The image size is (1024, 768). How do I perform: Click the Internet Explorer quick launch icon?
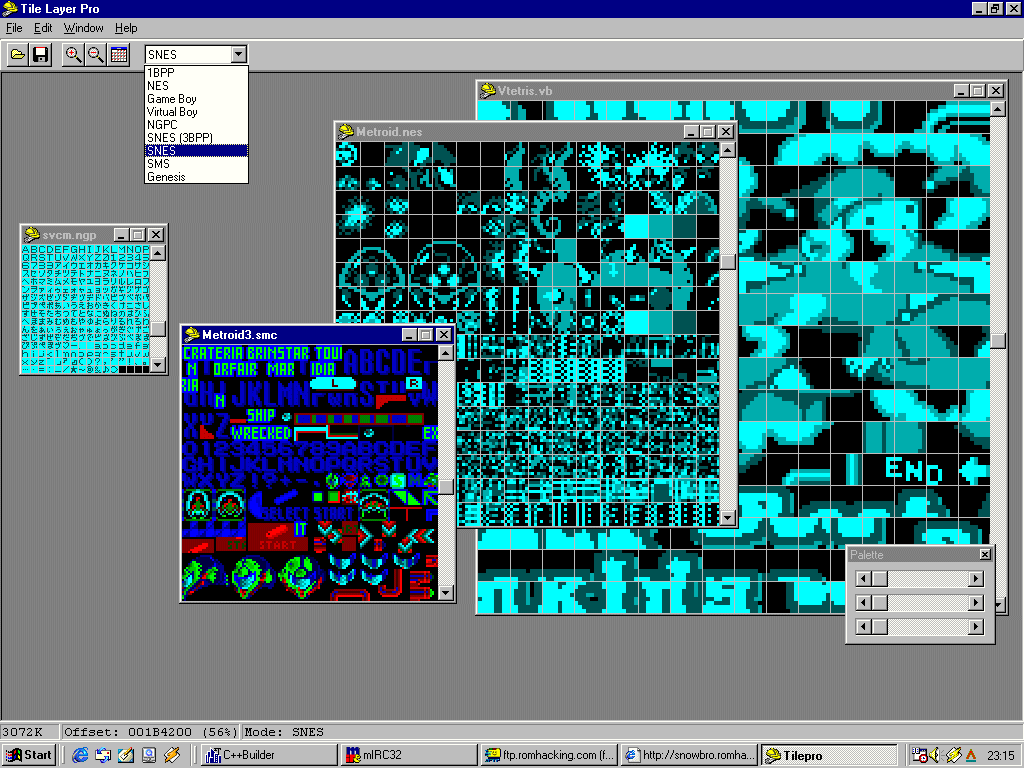[81, 755]
